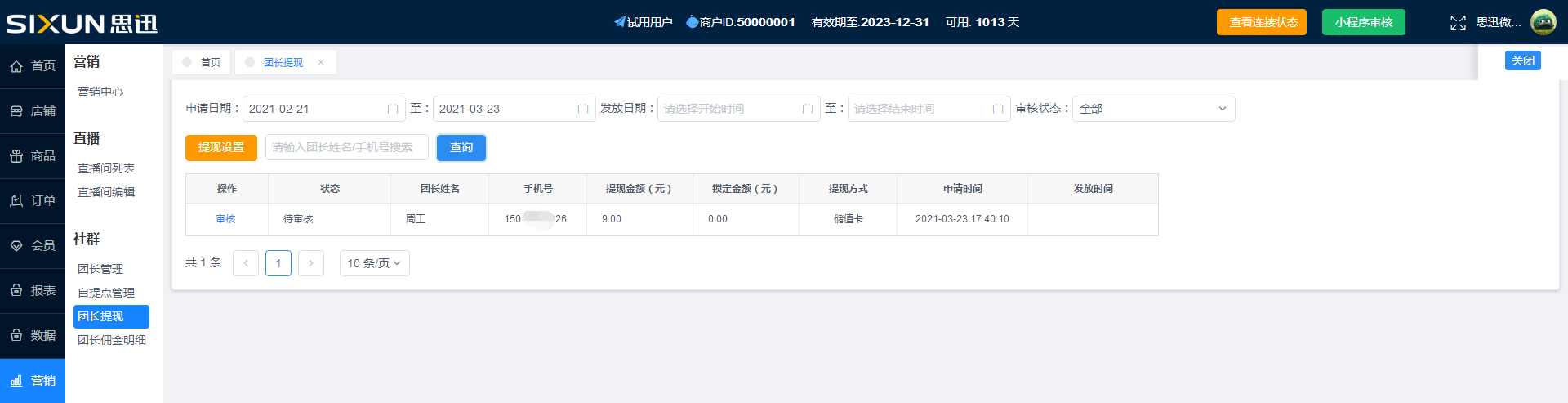Click the 有效期至:2023-12-31 header text

coord(870,22)
